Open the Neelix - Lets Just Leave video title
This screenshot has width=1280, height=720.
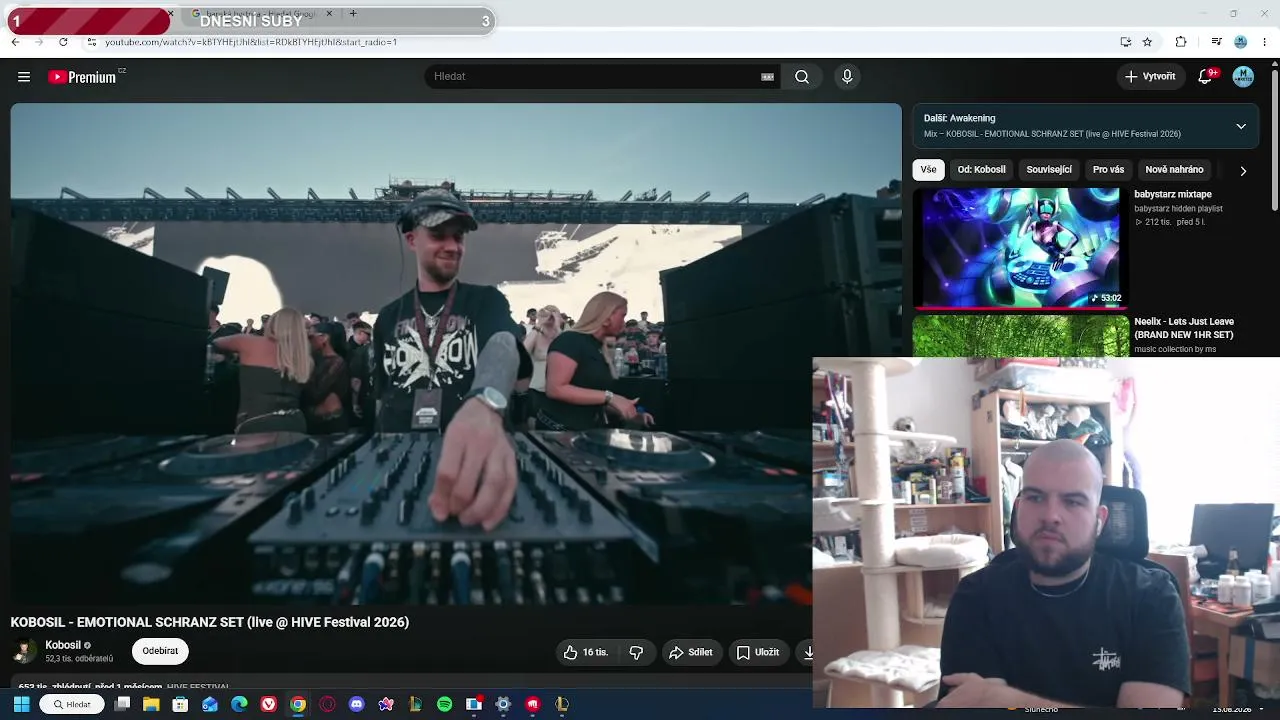tap(1184, 328)
